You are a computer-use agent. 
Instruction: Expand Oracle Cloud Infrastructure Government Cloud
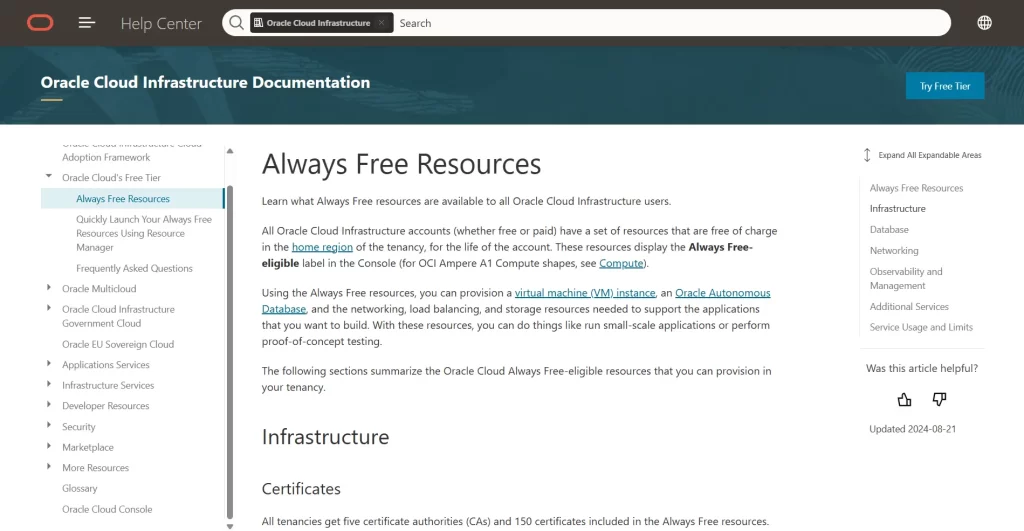[49, 308]
